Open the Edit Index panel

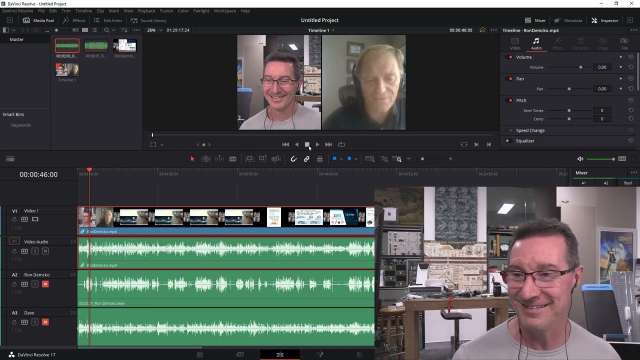108,20
